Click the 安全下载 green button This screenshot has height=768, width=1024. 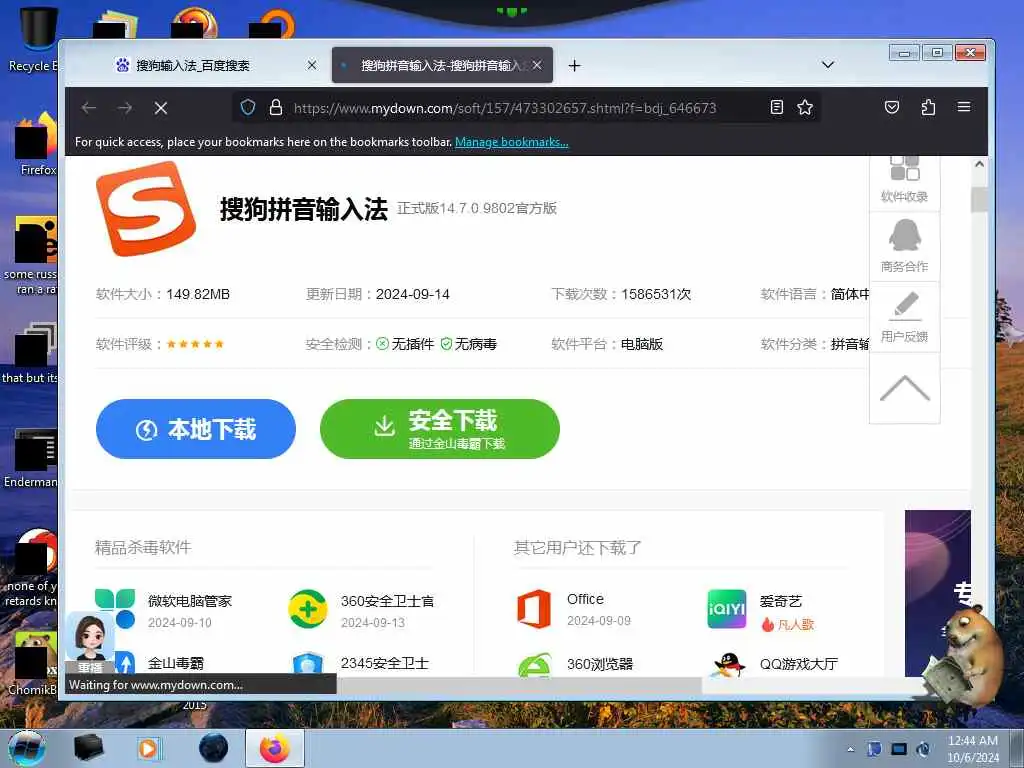(440, 429)
